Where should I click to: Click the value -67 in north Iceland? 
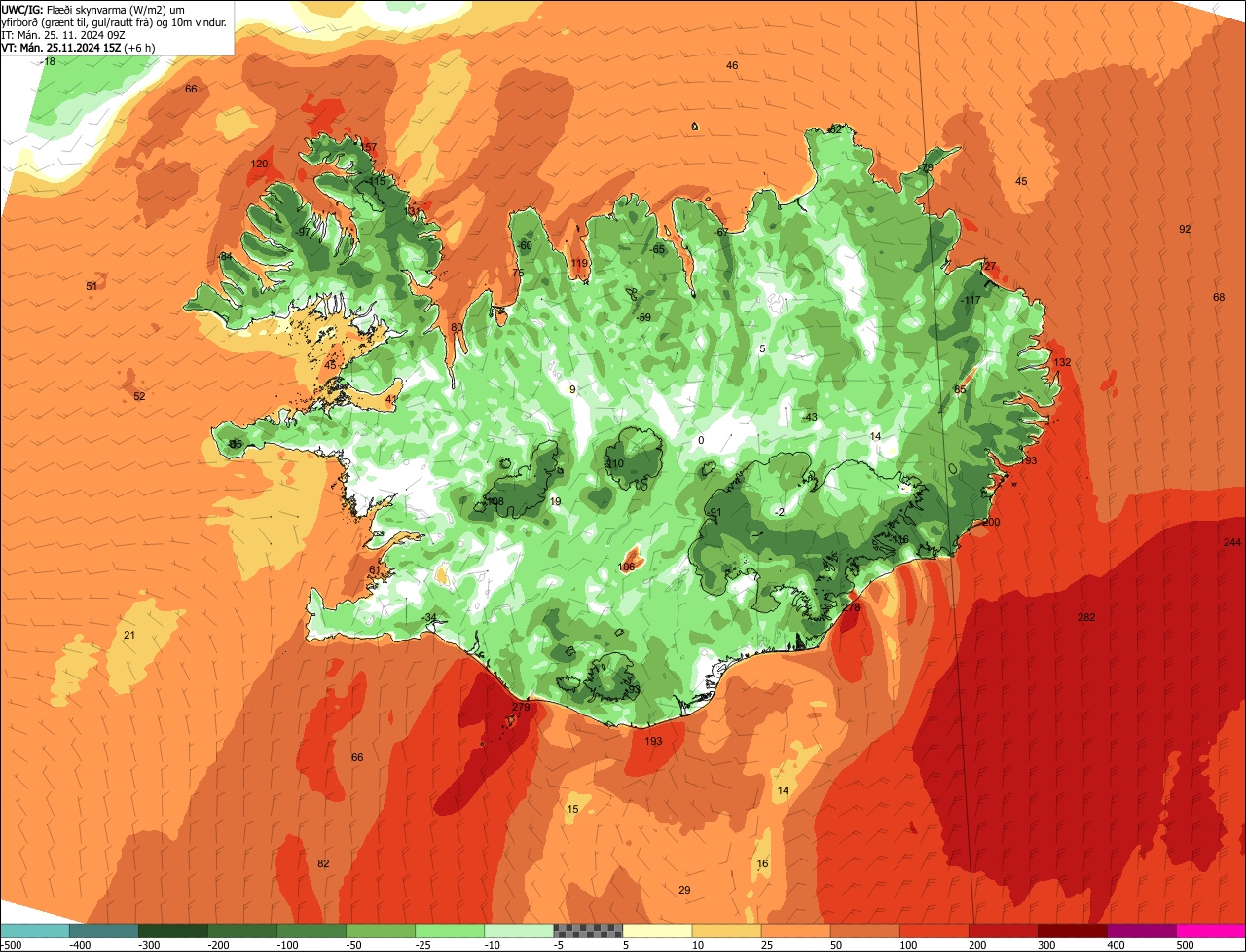coord(720,233)
